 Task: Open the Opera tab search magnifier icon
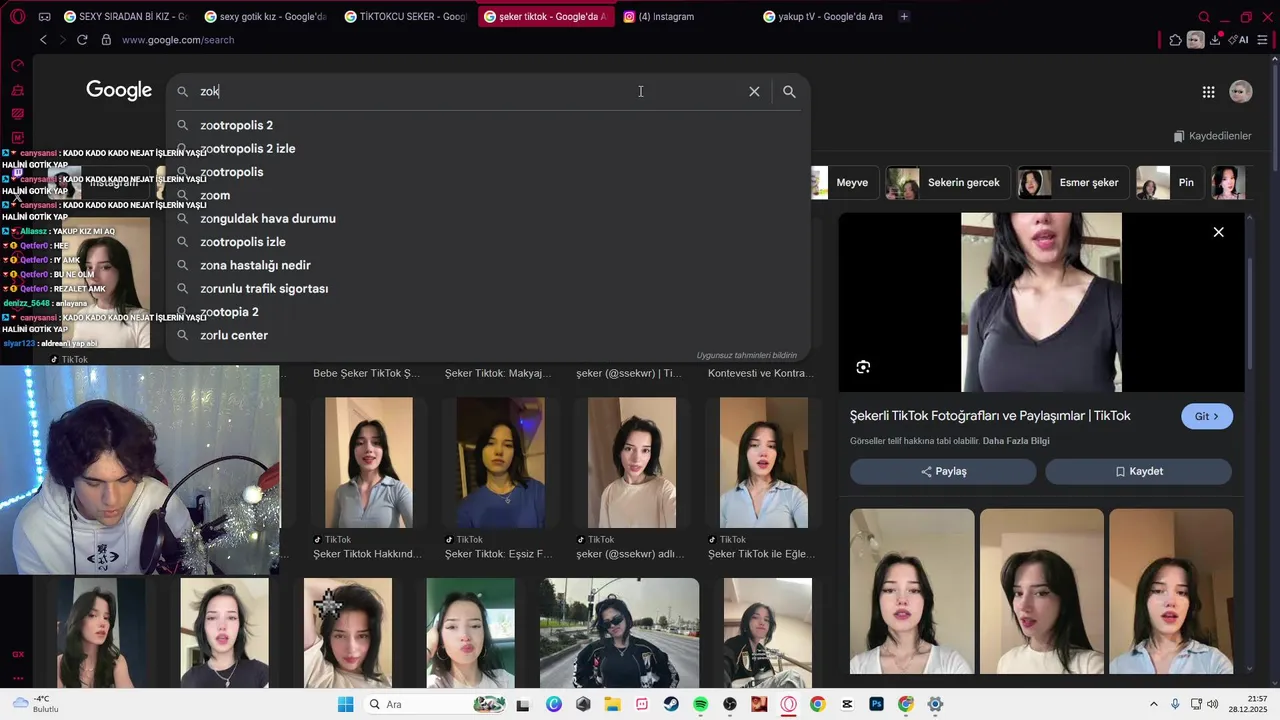point(1204,17)
